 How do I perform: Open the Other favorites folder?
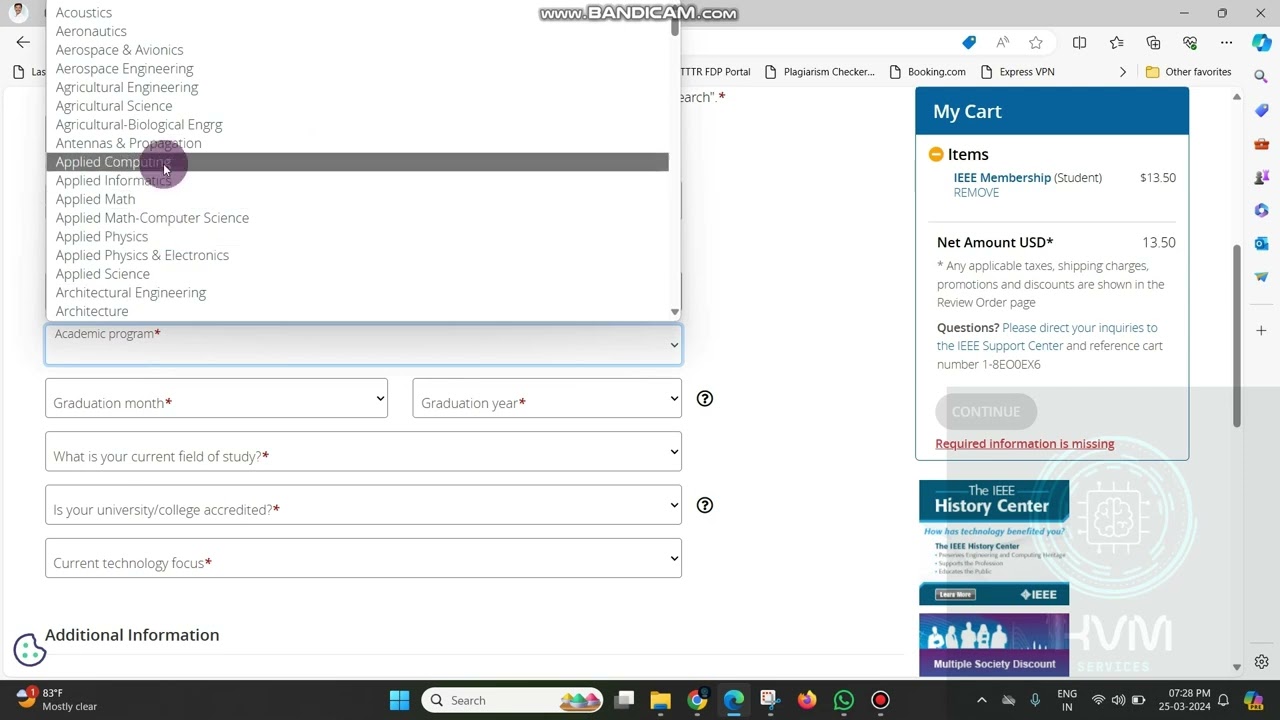[x=1188, y=72]
